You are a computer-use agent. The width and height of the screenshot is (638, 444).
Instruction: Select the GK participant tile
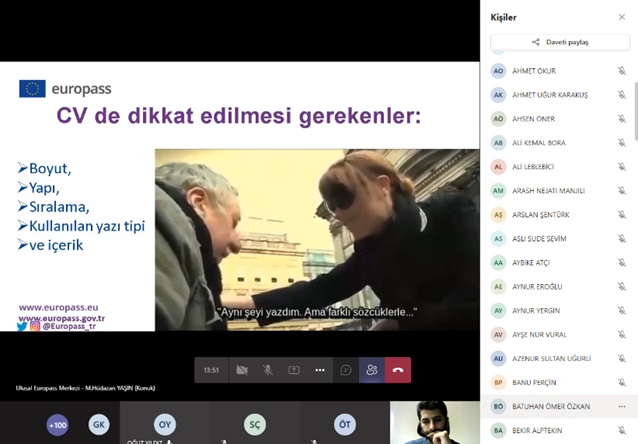click(x=99, y=424)
